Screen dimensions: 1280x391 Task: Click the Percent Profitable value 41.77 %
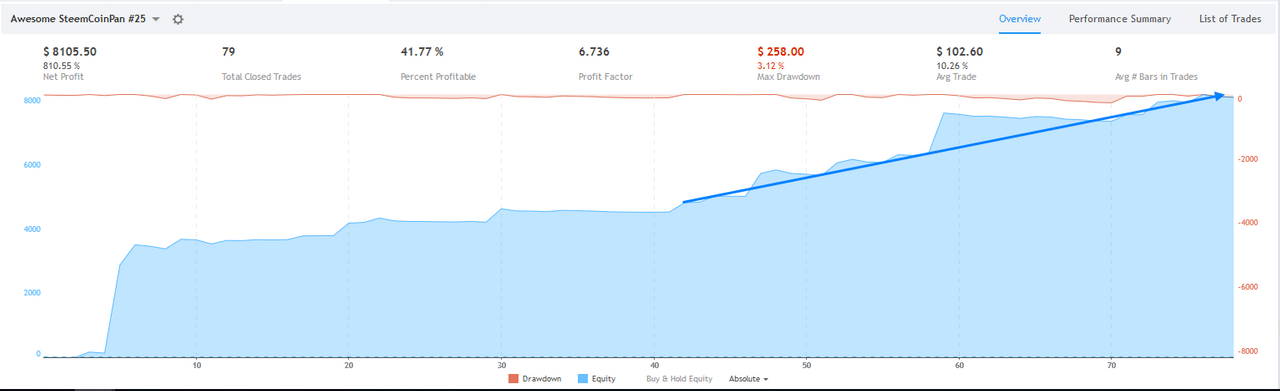[x=421, y=51]
